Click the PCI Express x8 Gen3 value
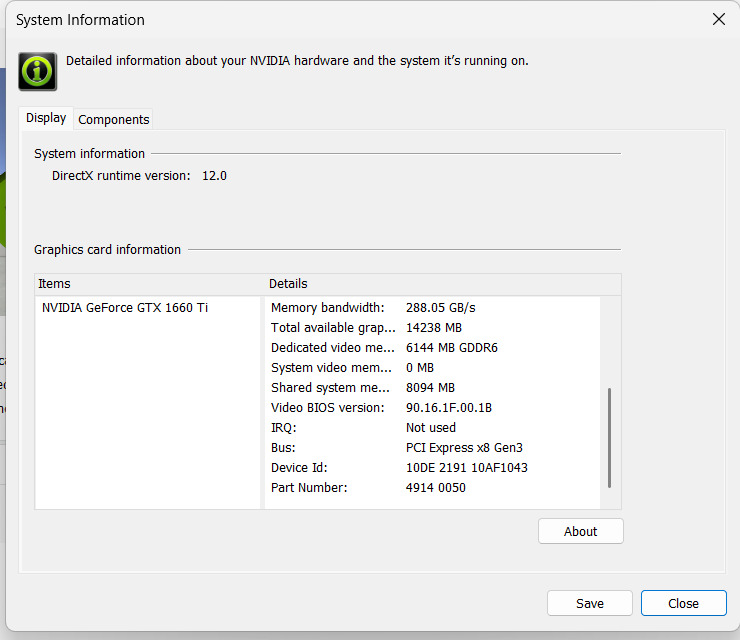Image resolution: width=740 pixels, height=640 pixels. [x=464, y=448]
